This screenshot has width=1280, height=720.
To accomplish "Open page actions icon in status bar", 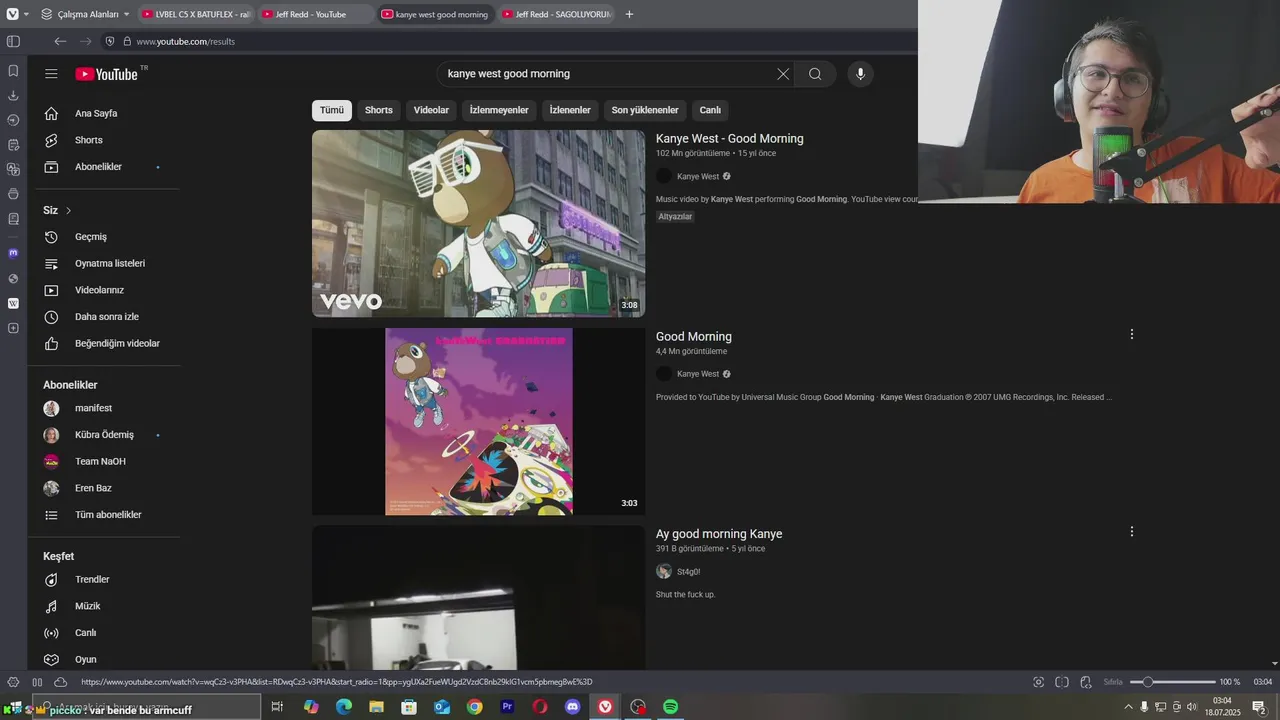I will (1086, 682).
